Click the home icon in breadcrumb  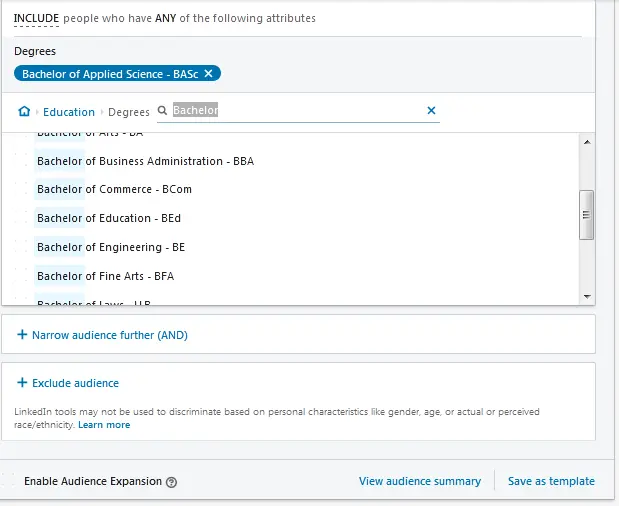(x=24, y=111)
